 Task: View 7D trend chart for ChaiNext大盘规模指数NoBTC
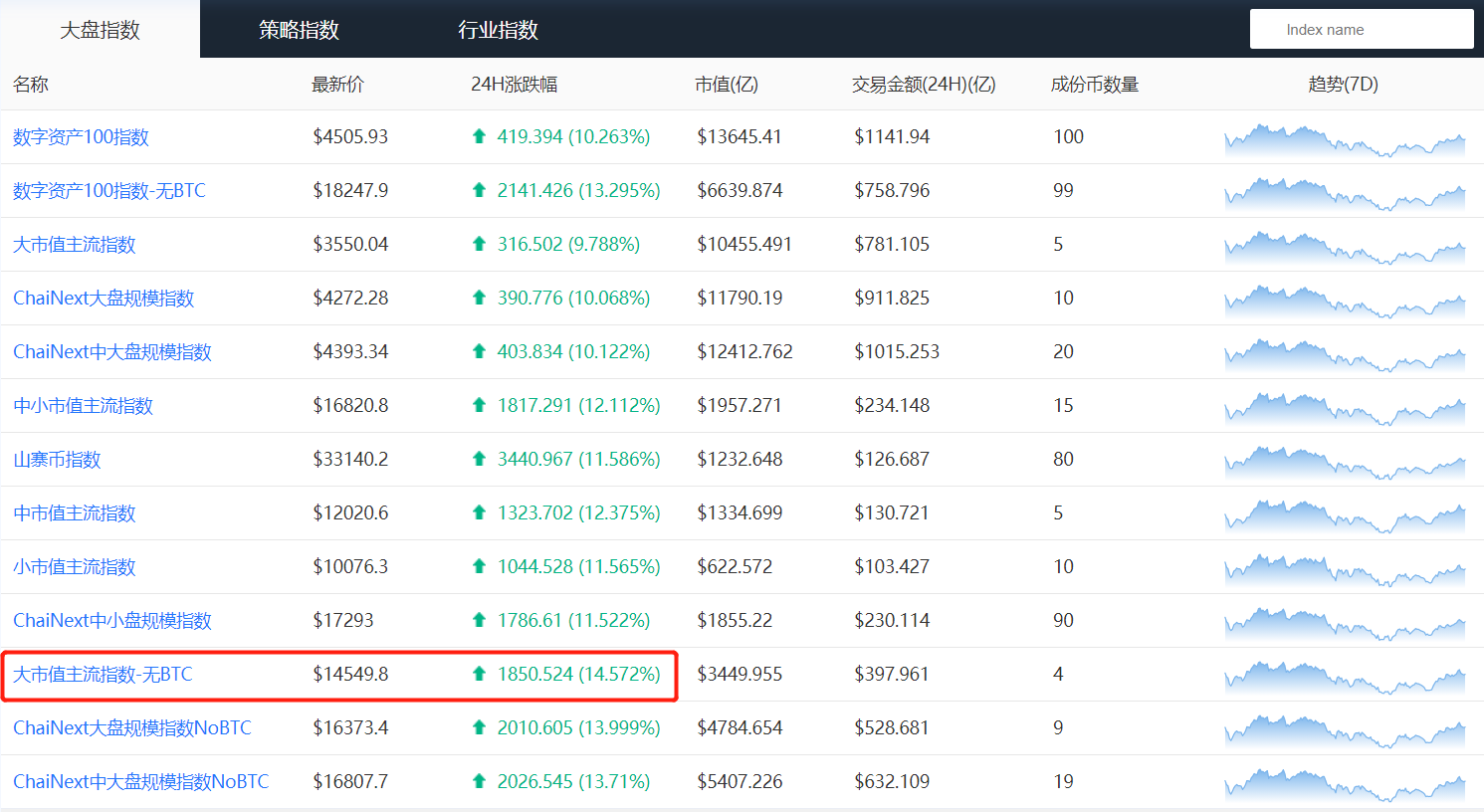click(x=1345, y=731)
